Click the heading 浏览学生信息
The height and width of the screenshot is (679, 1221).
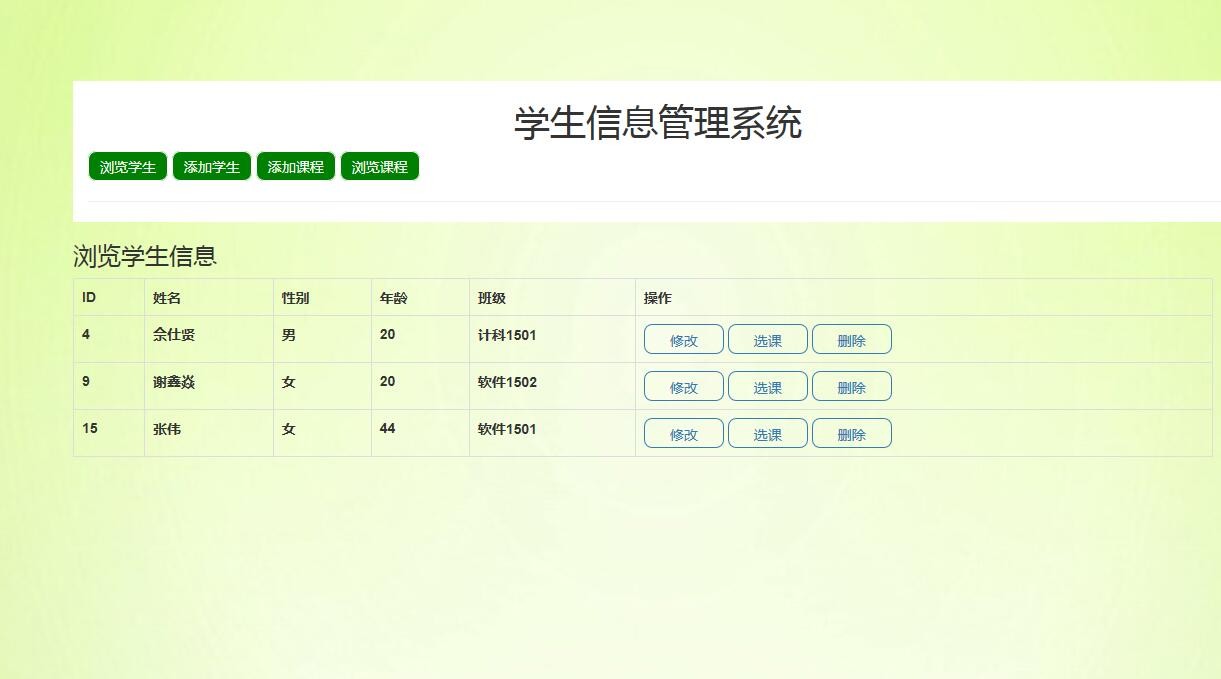pyautogui.click(x=145, y=256)
